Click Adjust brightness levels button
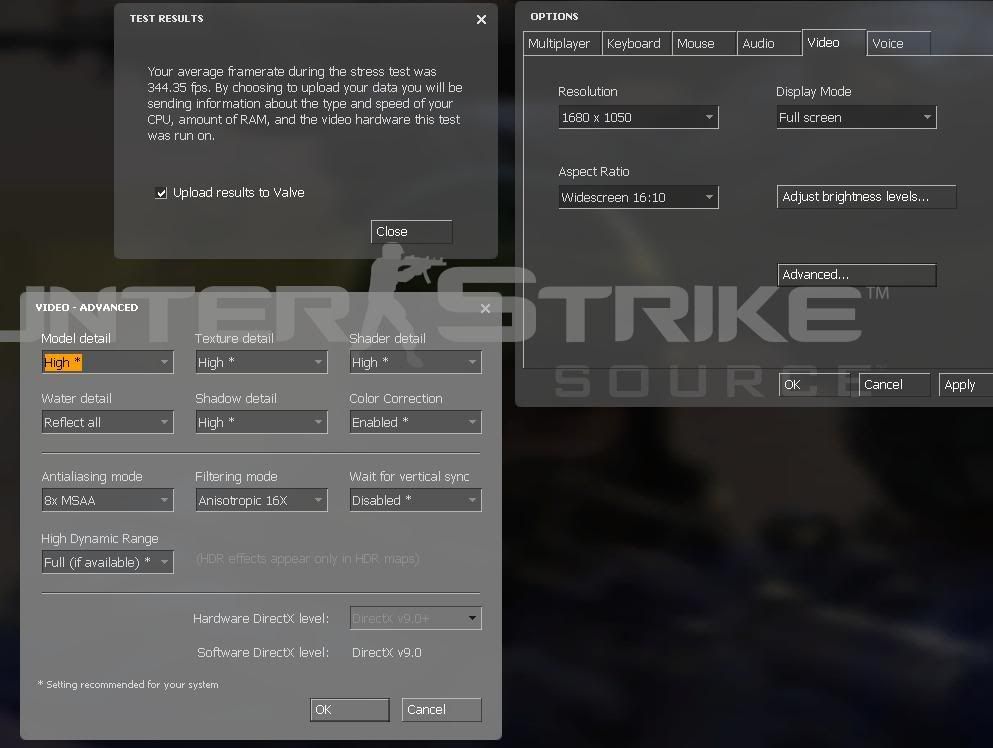 (866, 197)
